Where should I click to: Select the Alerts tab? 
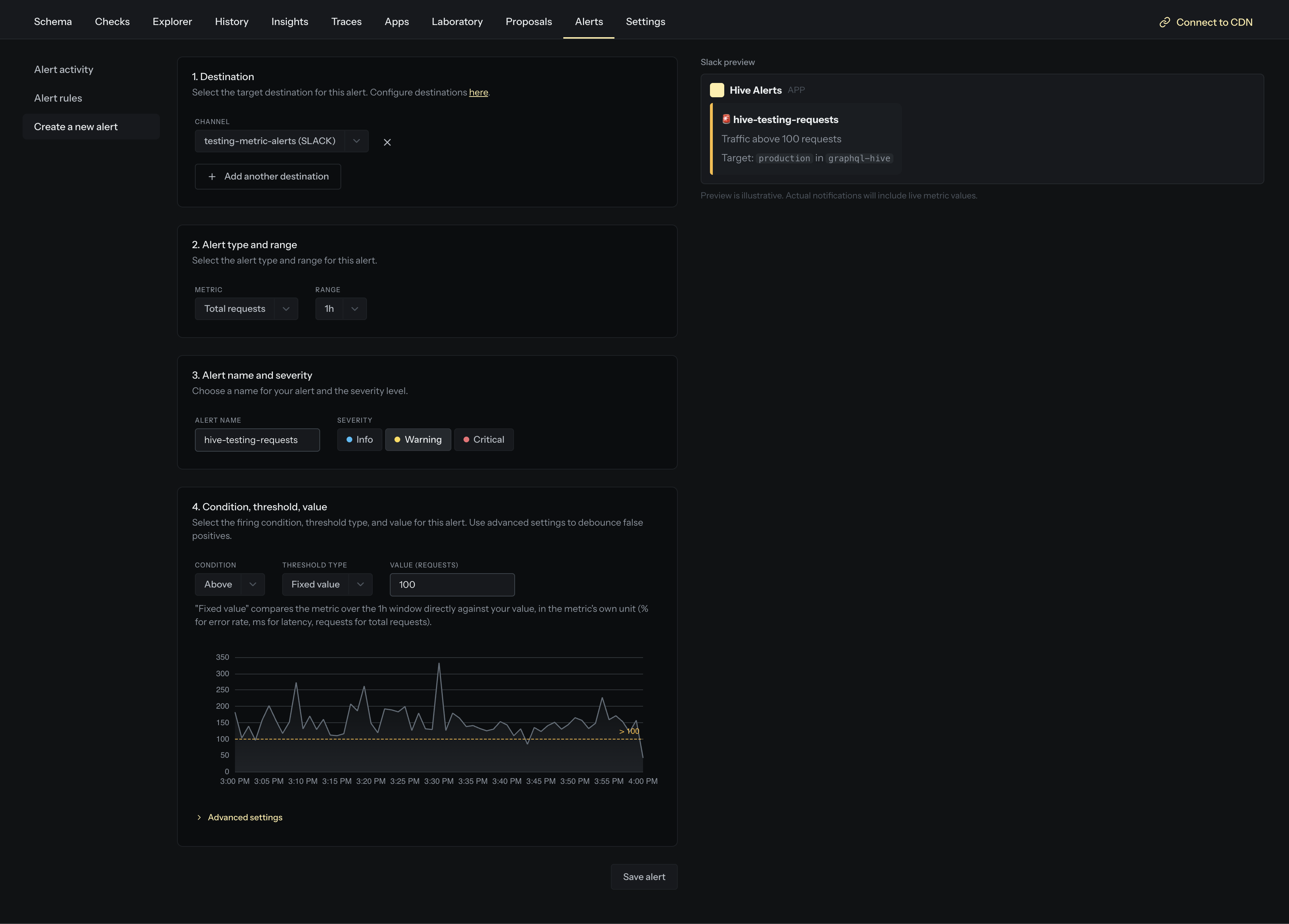[589, 21]
